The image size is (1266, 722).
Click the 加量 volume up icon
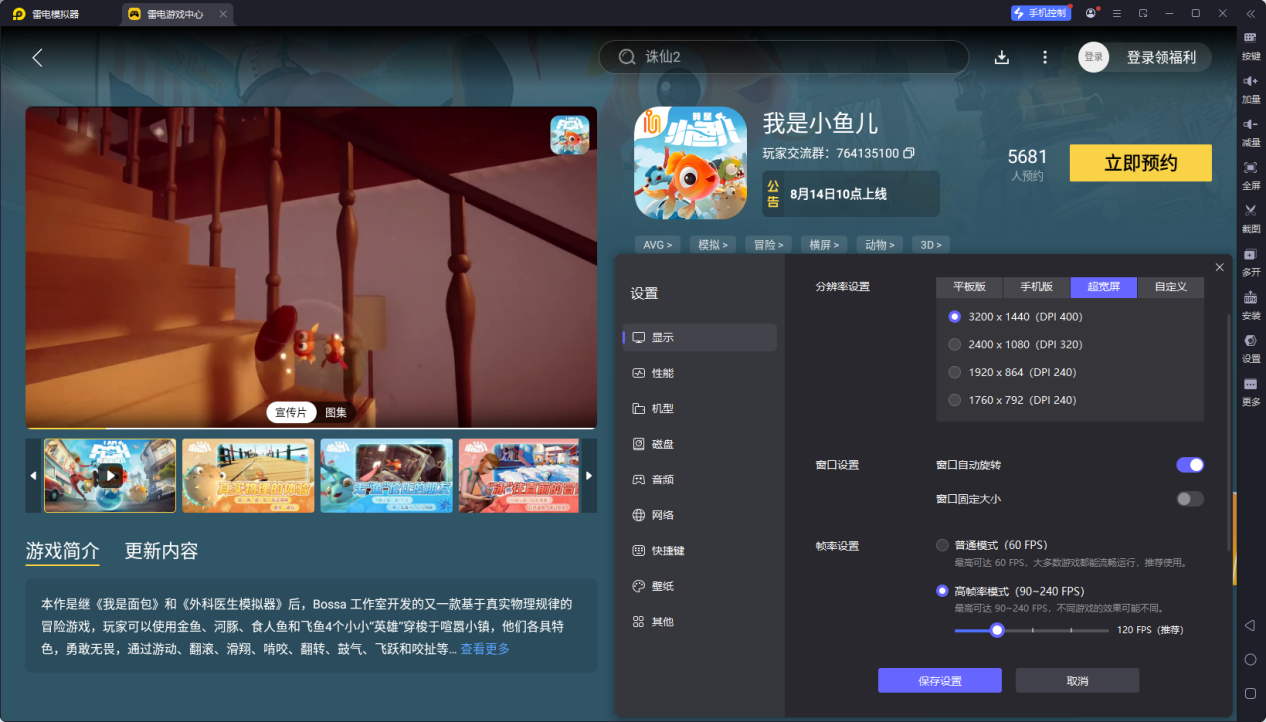[1250, 80]
